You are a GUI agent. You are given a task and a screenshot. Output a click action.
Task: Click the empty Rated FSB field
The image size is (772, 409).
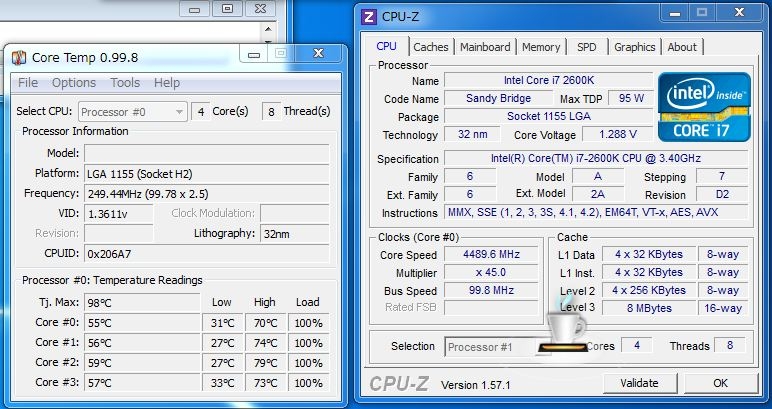tap(491, 308)
